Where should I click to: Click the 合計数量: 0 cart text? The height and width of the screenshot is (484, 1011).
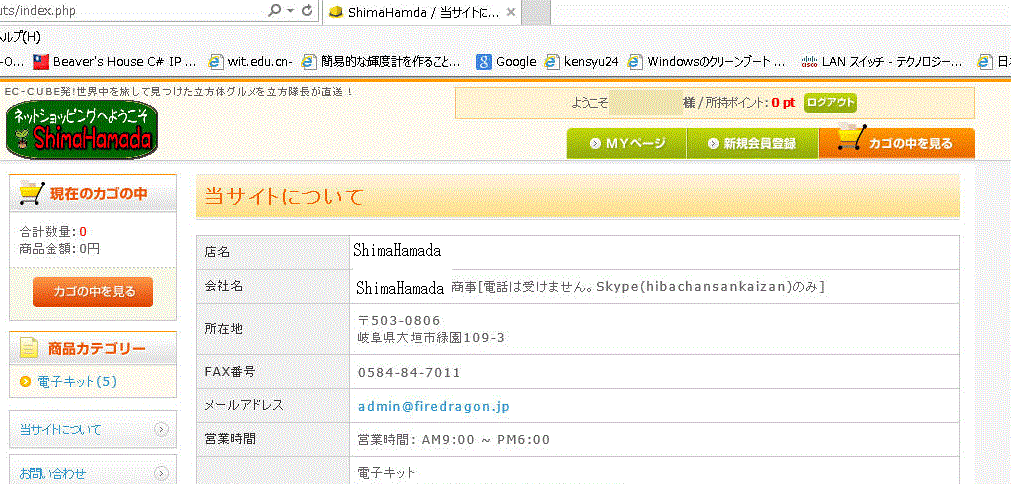53,232
